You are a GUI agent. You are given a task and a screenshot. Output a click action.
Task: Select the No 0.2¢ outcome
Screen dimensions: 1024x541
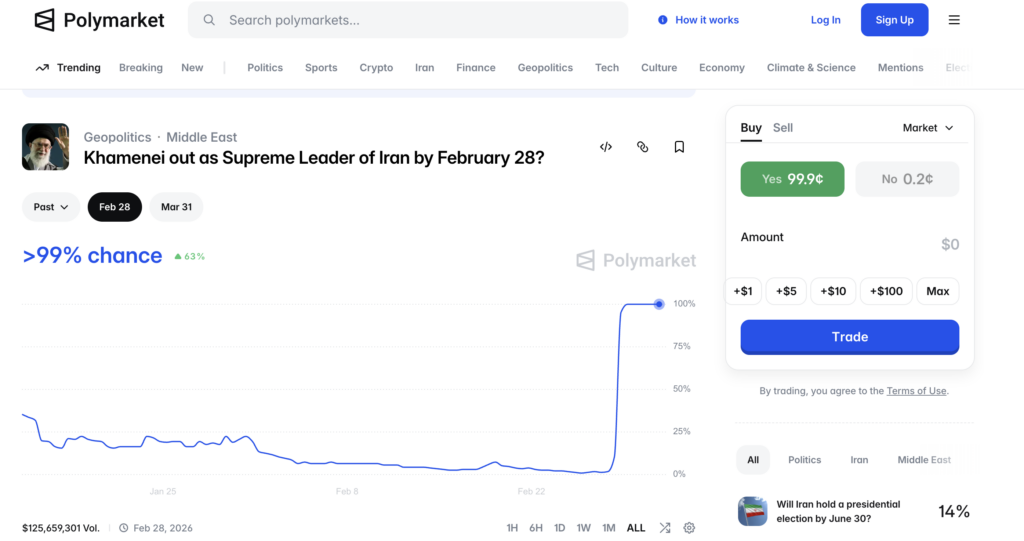click(x=906, y=179)
